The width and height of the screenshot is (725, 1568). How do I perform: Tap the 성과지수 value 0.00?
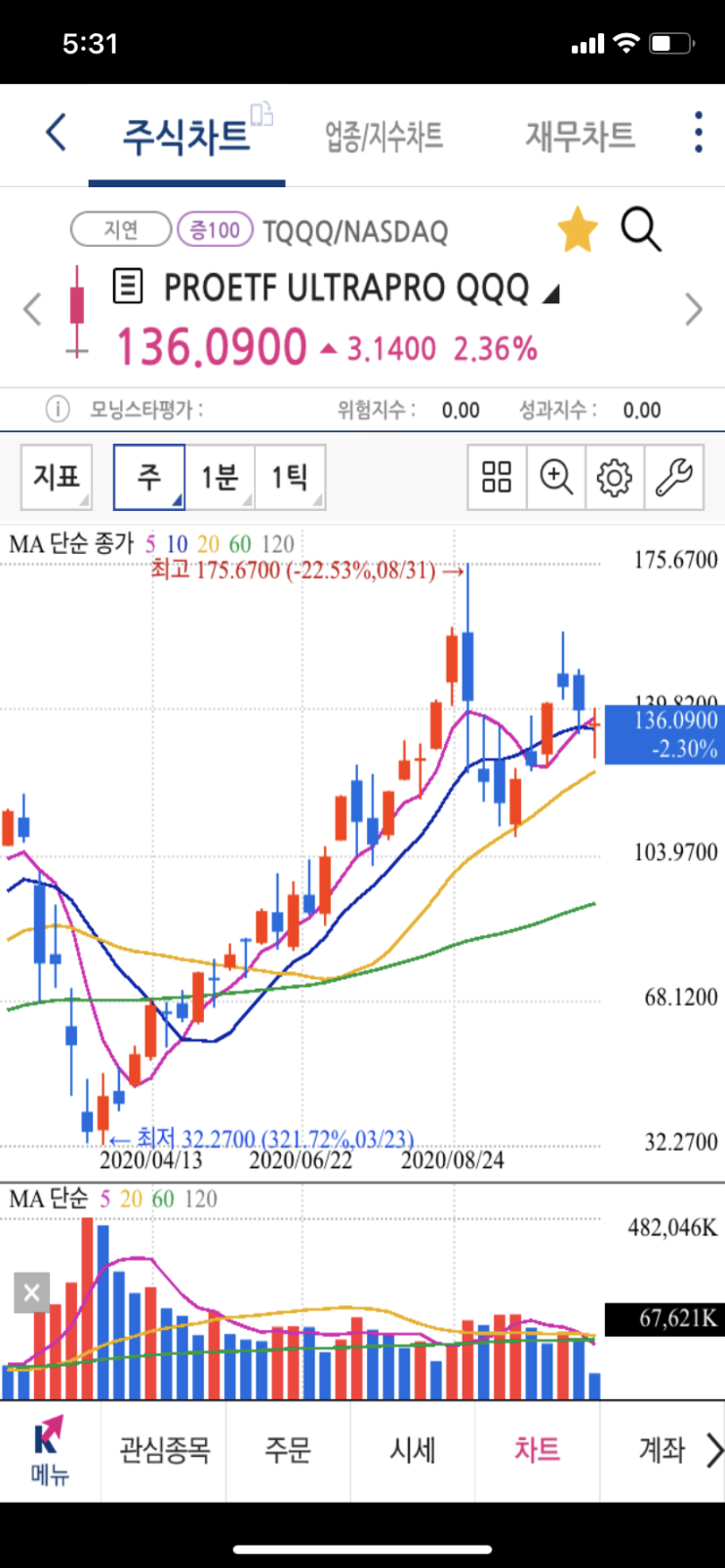click(x=642, y=411)
